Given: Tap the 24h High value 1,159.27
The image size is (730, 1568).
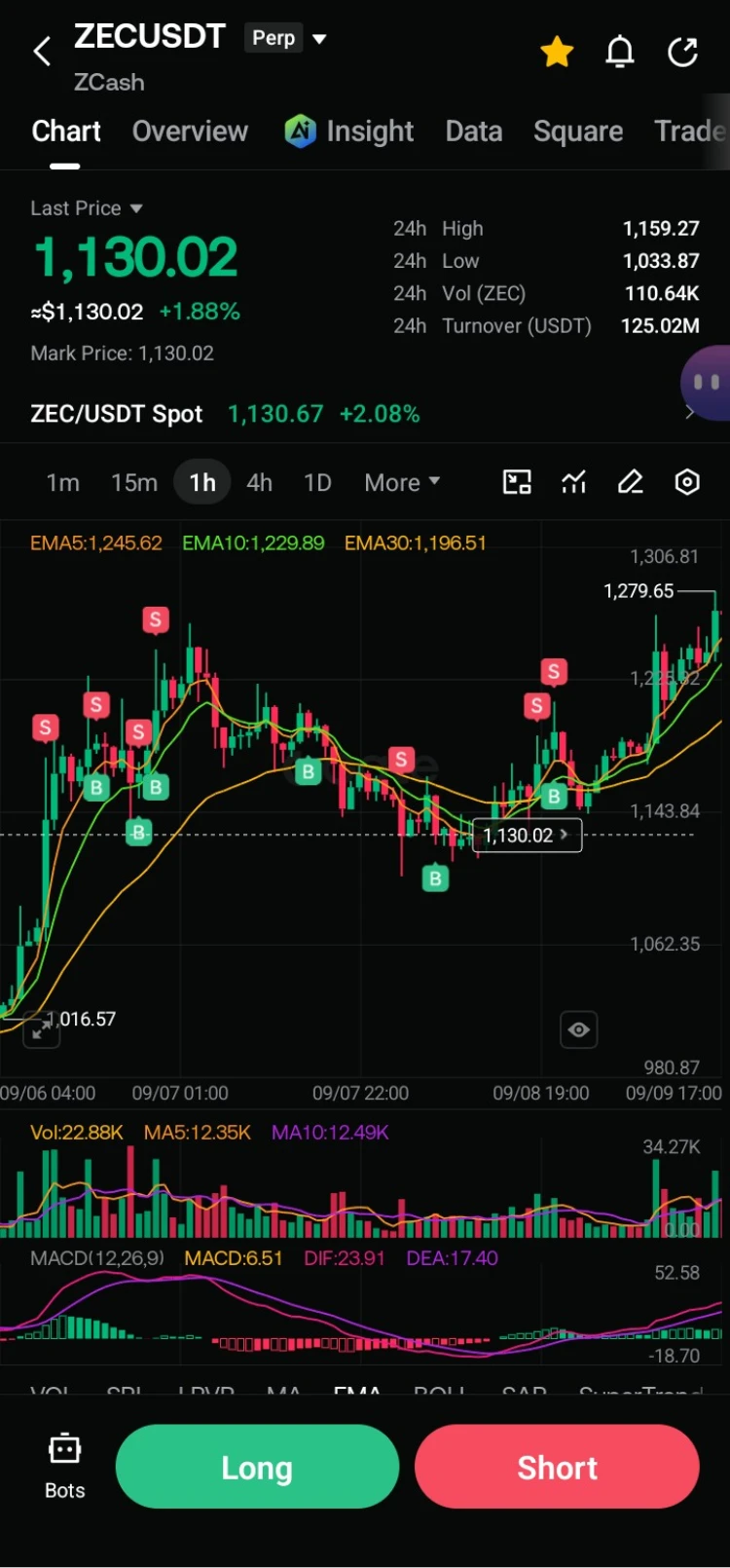Looking at the screenshot, I should click(x=661, y=228).
